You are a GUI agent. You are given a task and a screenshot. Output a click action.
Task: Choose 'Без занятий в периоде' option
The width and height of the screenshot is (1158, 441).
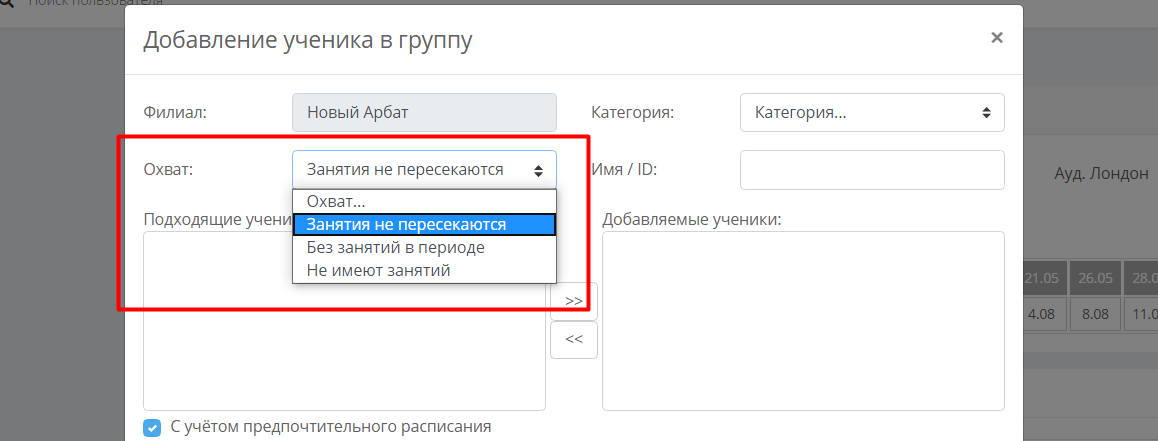click(425, 247)
